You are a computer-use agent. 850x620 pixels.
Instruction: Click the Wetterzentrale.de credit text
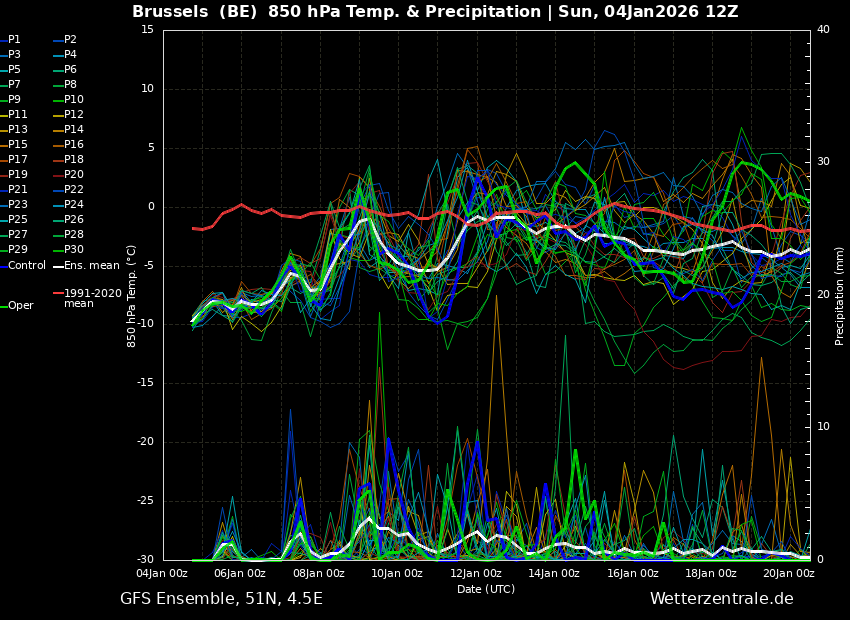(722, 599)
